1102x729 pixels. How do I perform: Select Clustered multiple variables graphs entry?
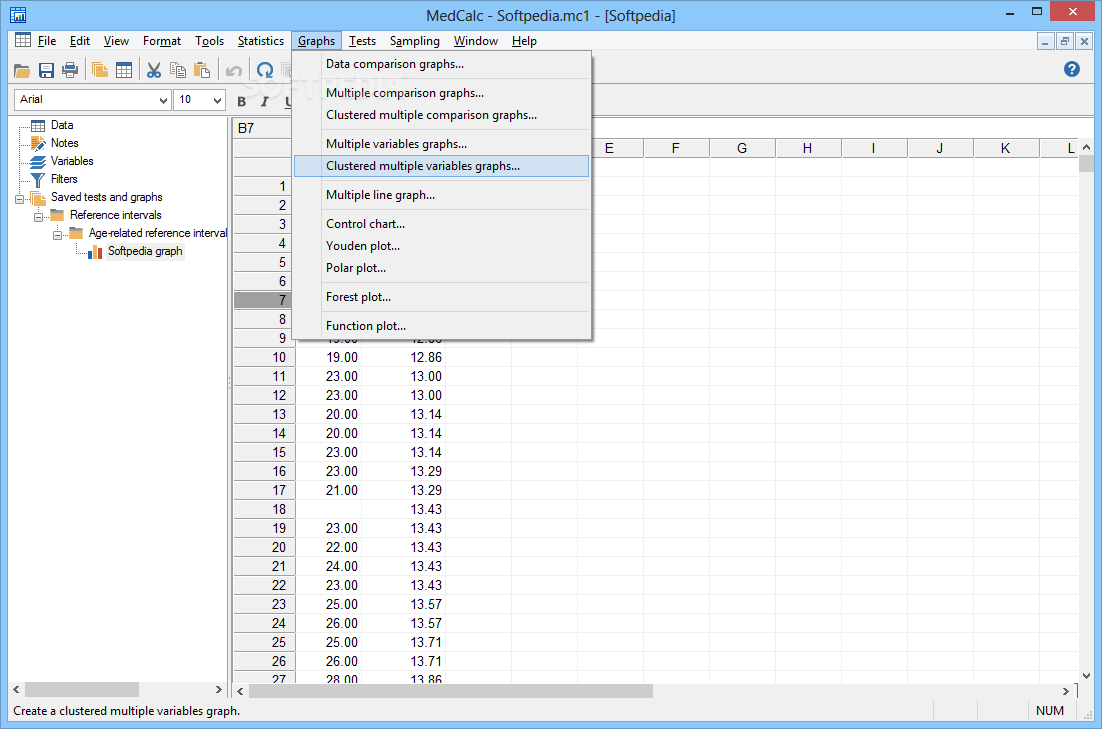(441, 166)
